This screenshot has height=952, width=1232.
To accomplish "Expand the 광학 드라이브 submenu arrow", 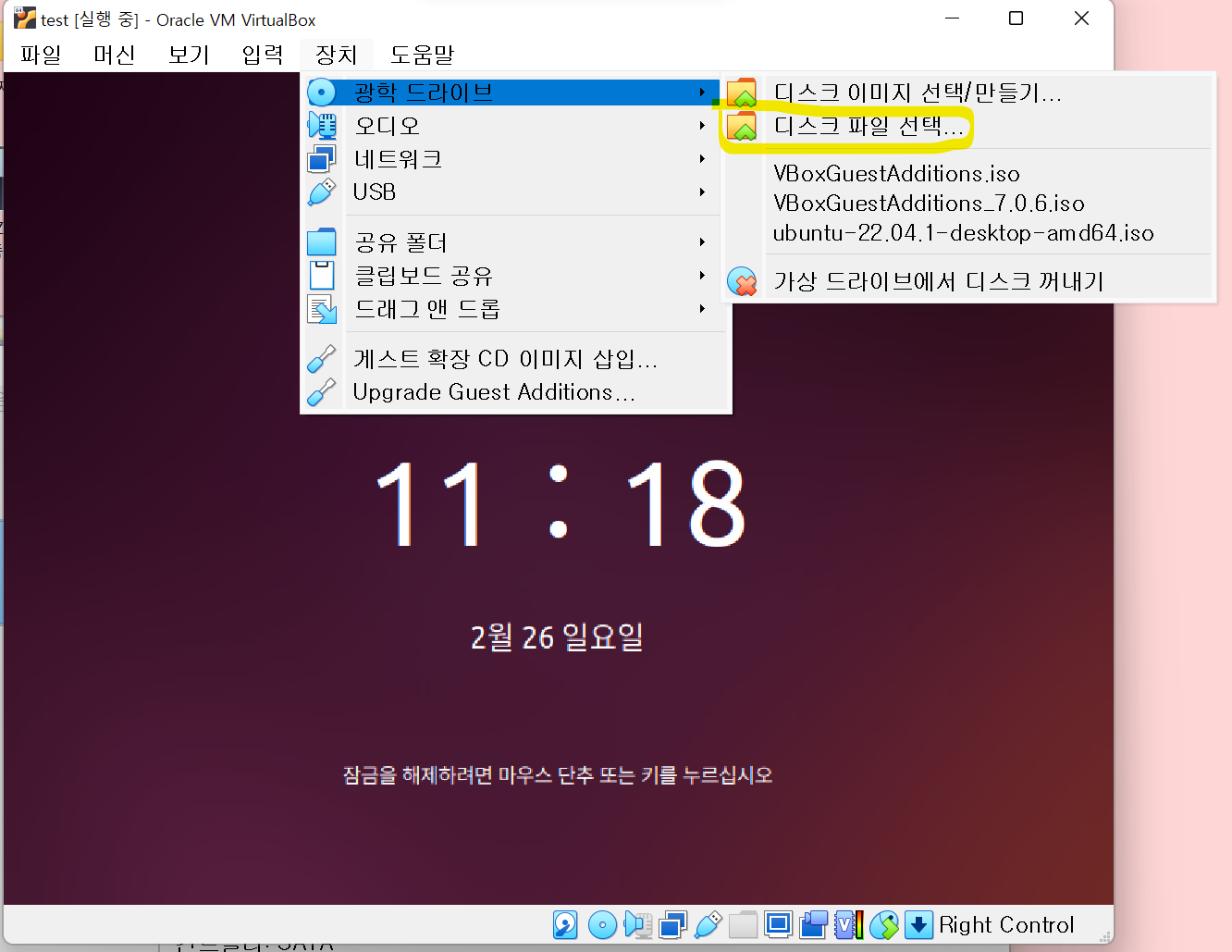I will (x=703, y=93).
